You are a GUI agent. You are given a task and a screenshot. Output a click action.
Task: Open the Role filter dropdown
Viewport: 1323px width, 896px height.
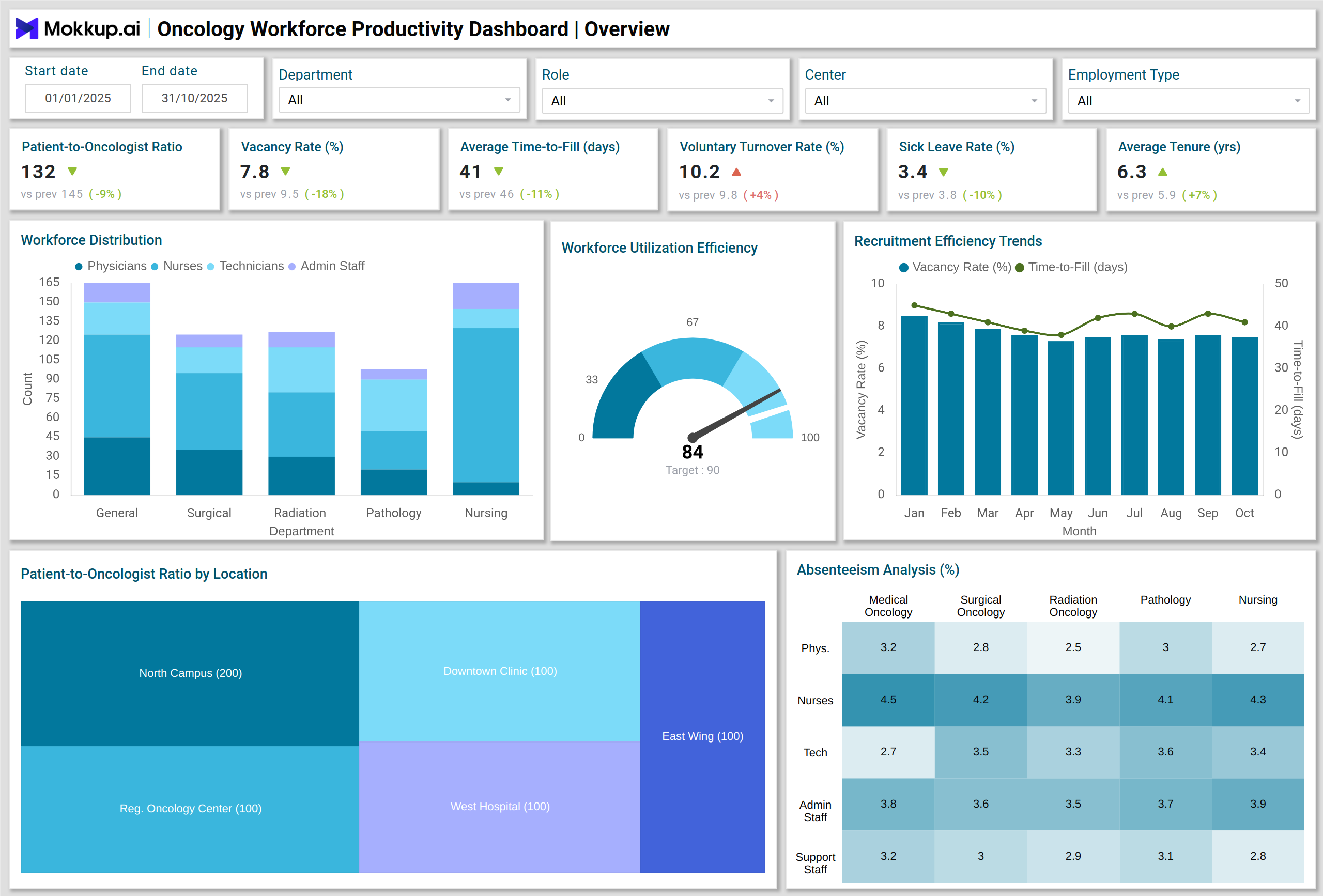click(662, 101)
